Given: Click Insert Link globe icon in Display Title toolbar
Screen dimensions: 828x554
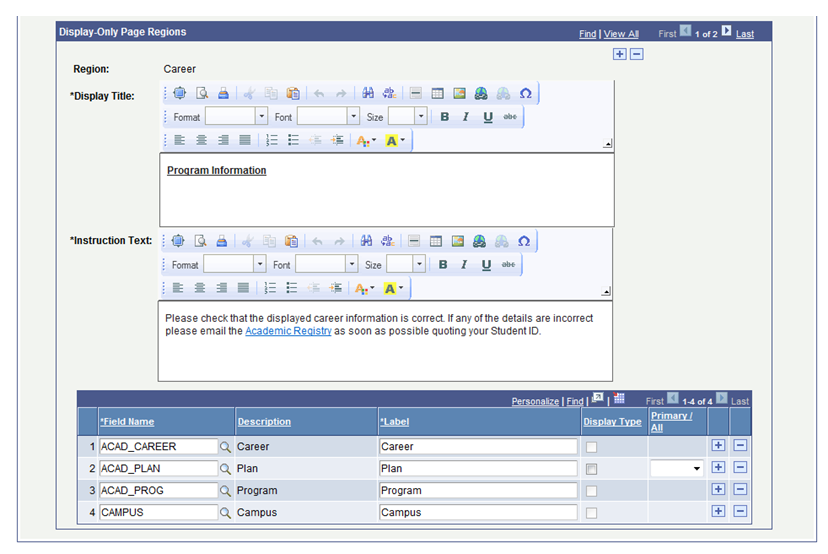Looking at the screenshot, I should click(x=481, y=93).
